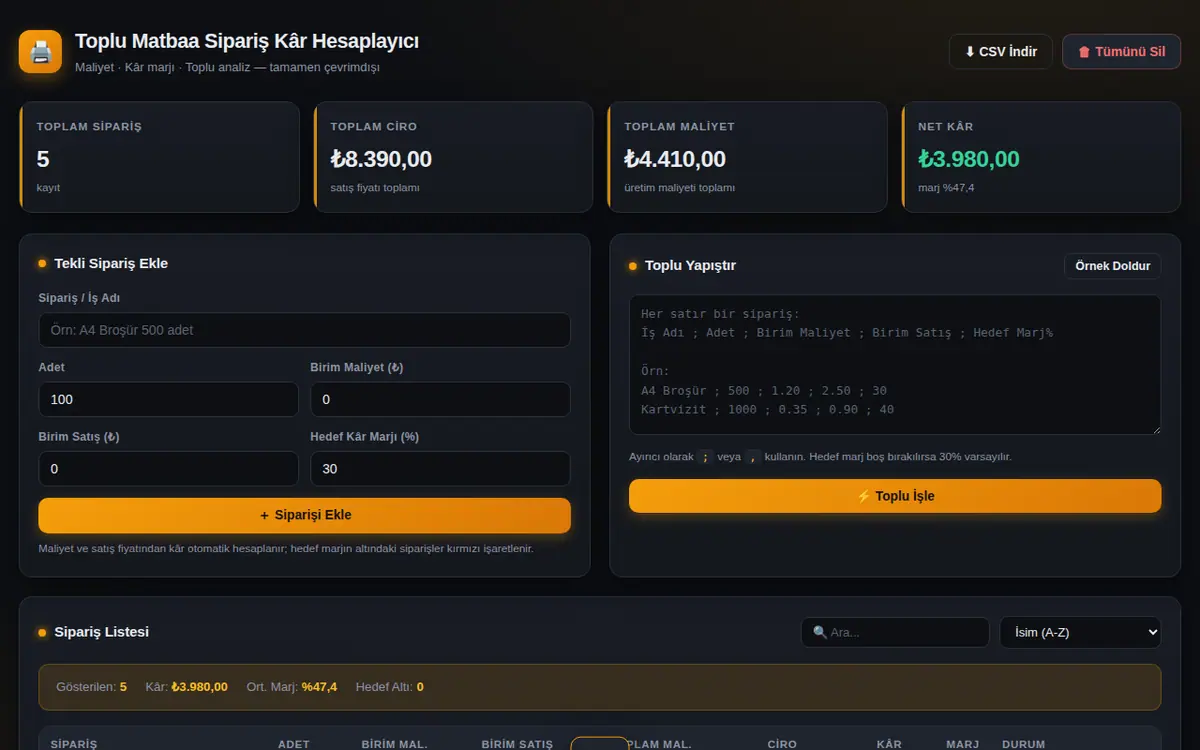The image size is (1200, 750).
Task: Activate the Birim Satış input
Action: (169, 468)
